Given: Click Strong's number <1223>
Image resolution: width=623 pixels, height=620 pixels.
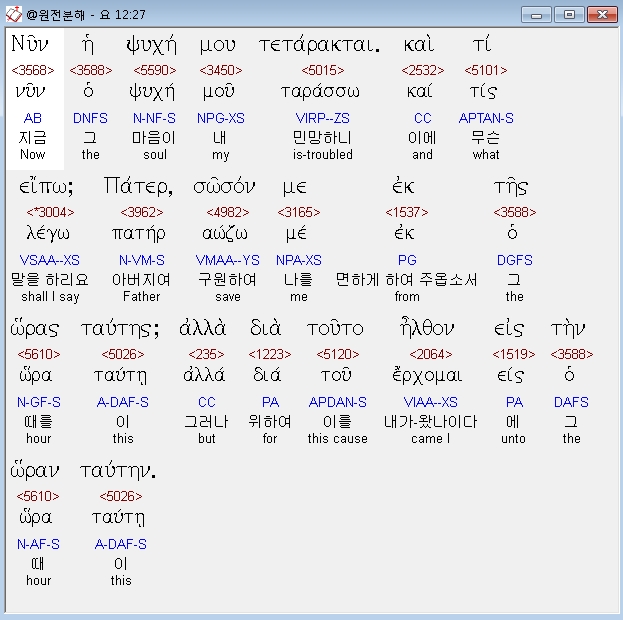Looking at the screenshot, I should click(x=270, y=354).
